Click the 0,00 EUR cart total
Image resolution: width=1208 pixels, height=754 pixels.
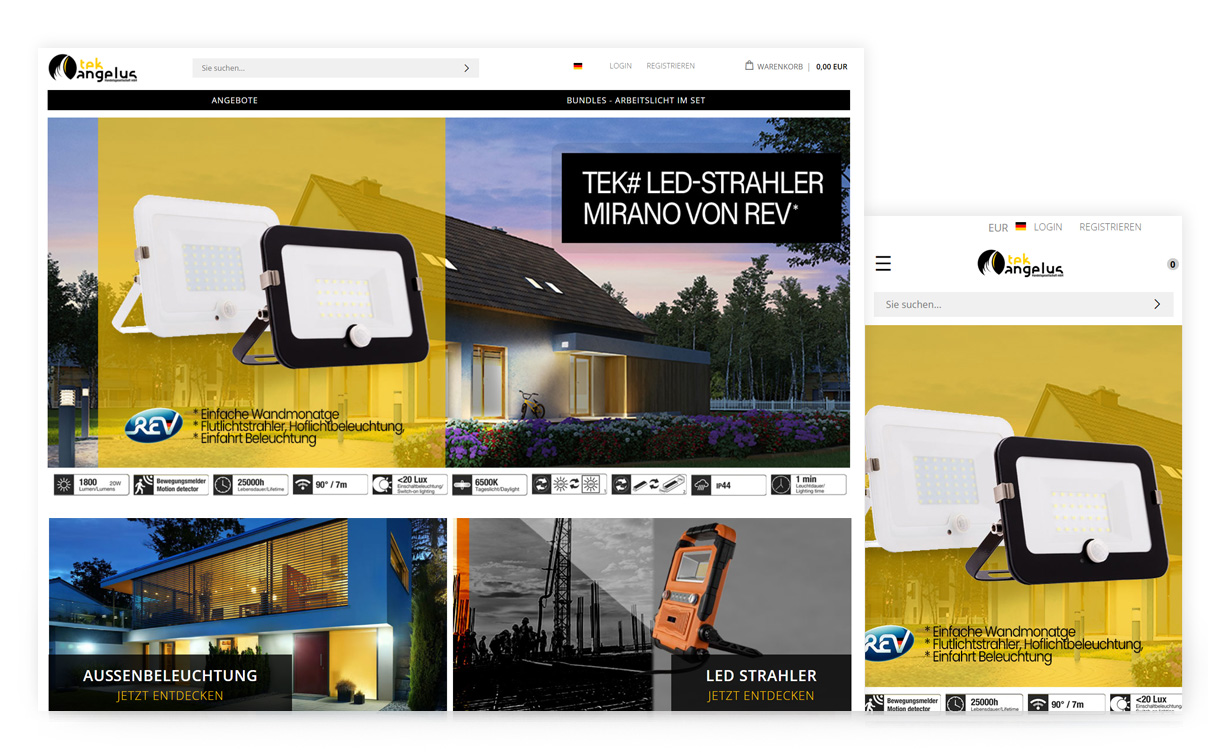pyautogui.click(x=831, y=67)
